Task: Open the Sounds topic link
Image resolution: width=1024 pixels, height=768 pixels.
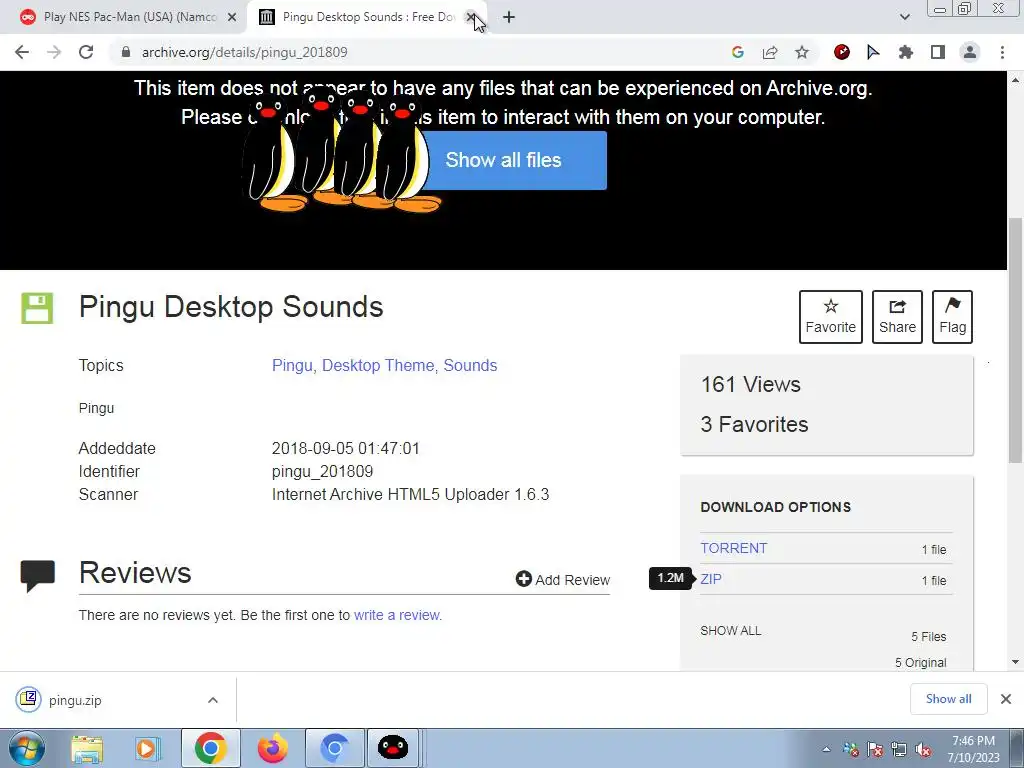Action: pos(470,366)
